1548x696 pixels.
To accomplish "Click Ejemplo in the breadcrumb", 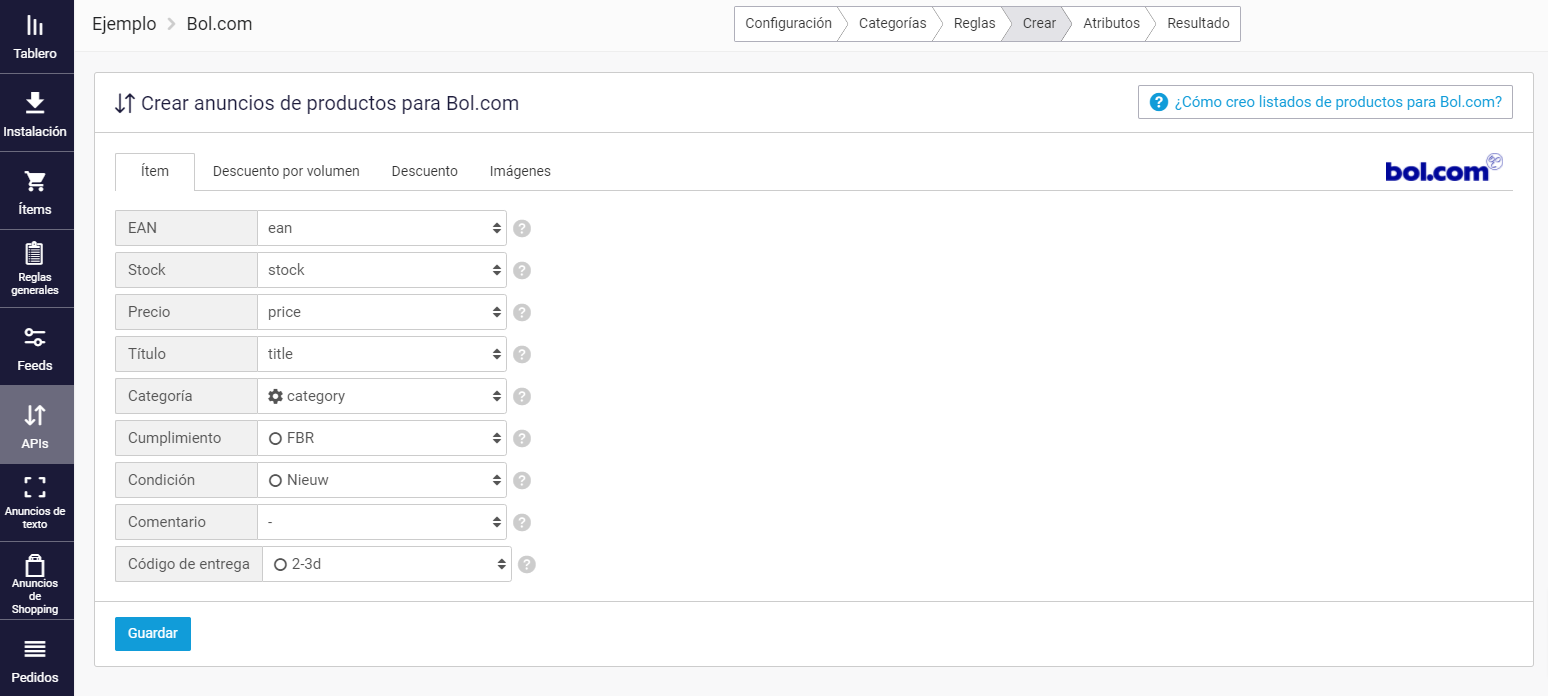I will (x=124, y=24).
